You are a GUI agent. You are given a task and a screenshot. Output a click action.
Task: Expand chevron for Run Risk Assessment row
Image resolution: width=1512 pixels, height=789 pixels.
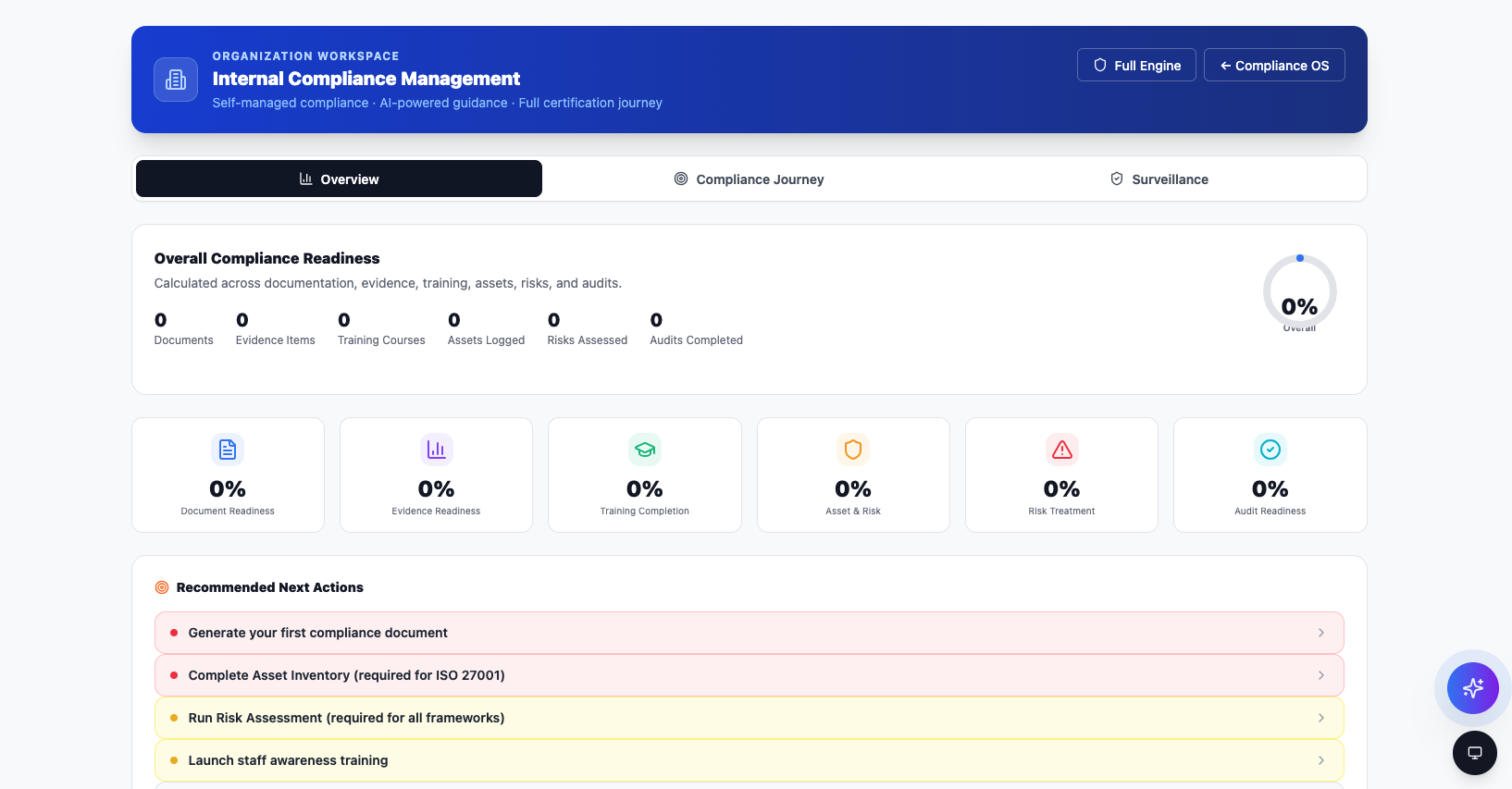[1321, 718]
